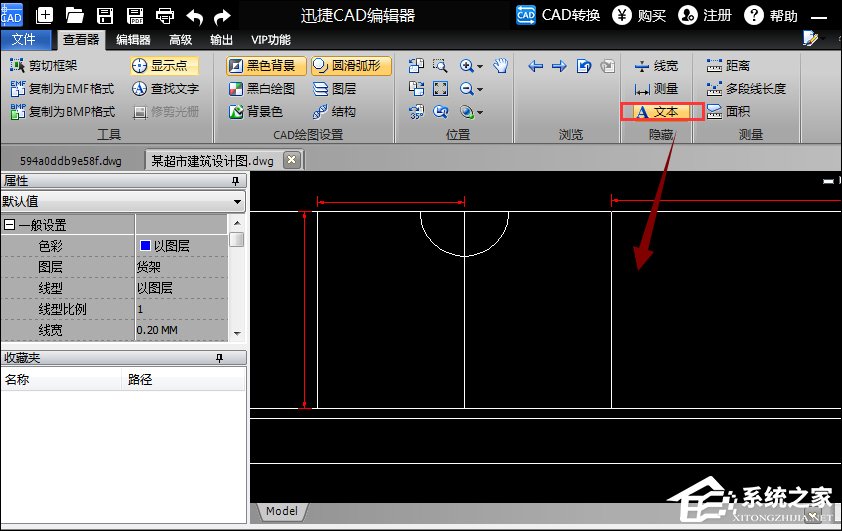
Task: Select the zoom window (dashed box magnifier) tool
Action: click(440, 66)
